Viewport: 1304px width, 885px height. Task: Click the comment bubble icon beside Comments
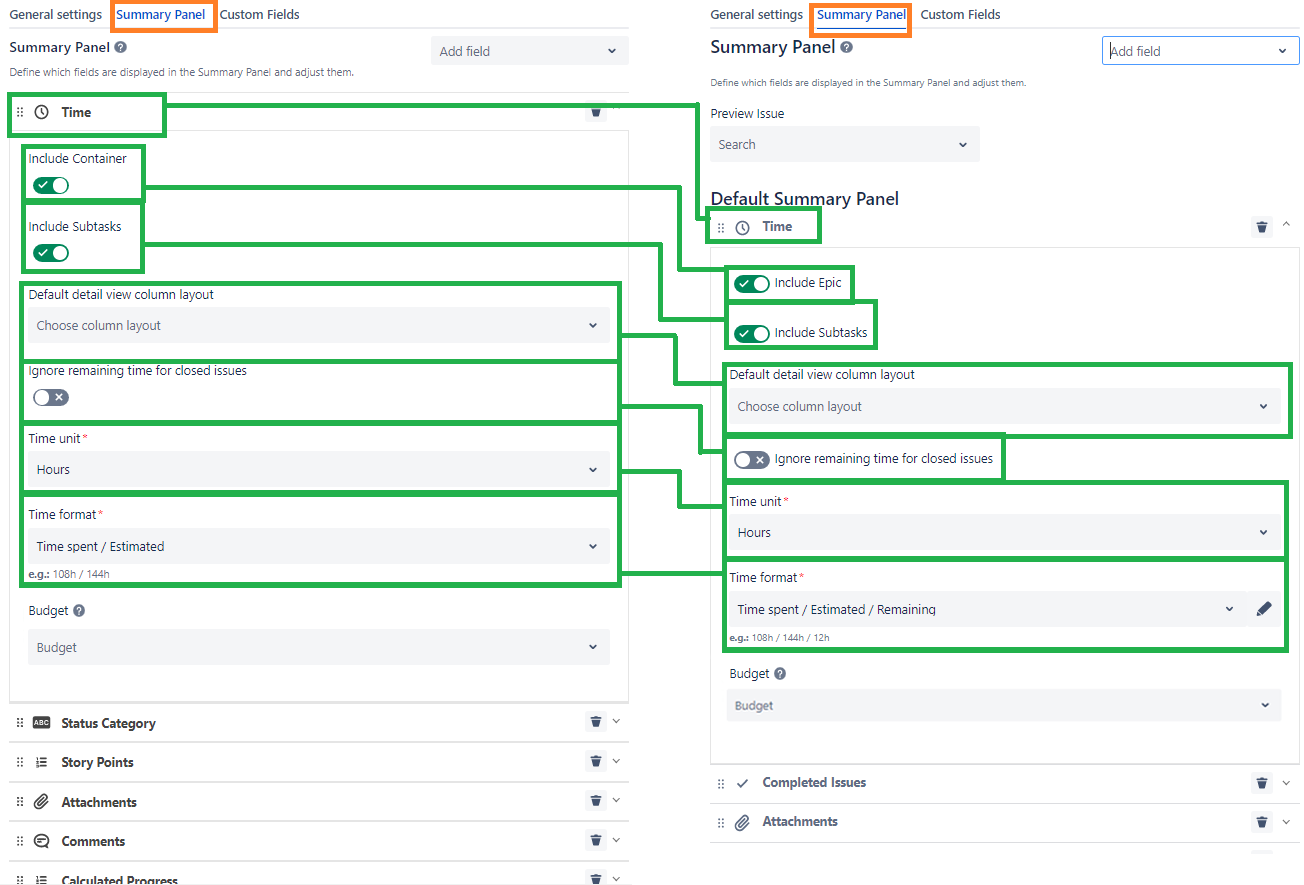[x=40, y=840]
